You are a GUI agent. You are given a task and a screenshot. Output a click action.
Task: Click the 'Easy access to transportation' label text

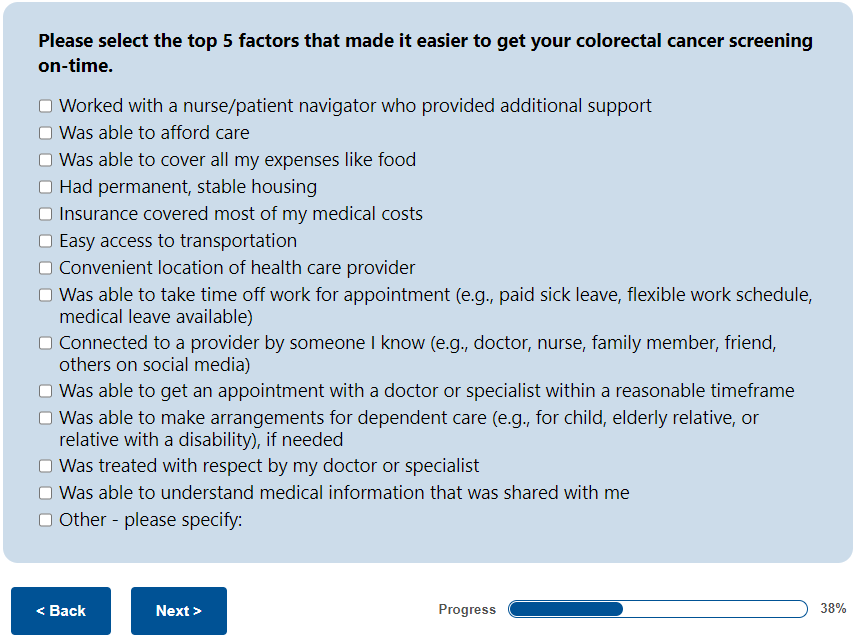[178, 241]
